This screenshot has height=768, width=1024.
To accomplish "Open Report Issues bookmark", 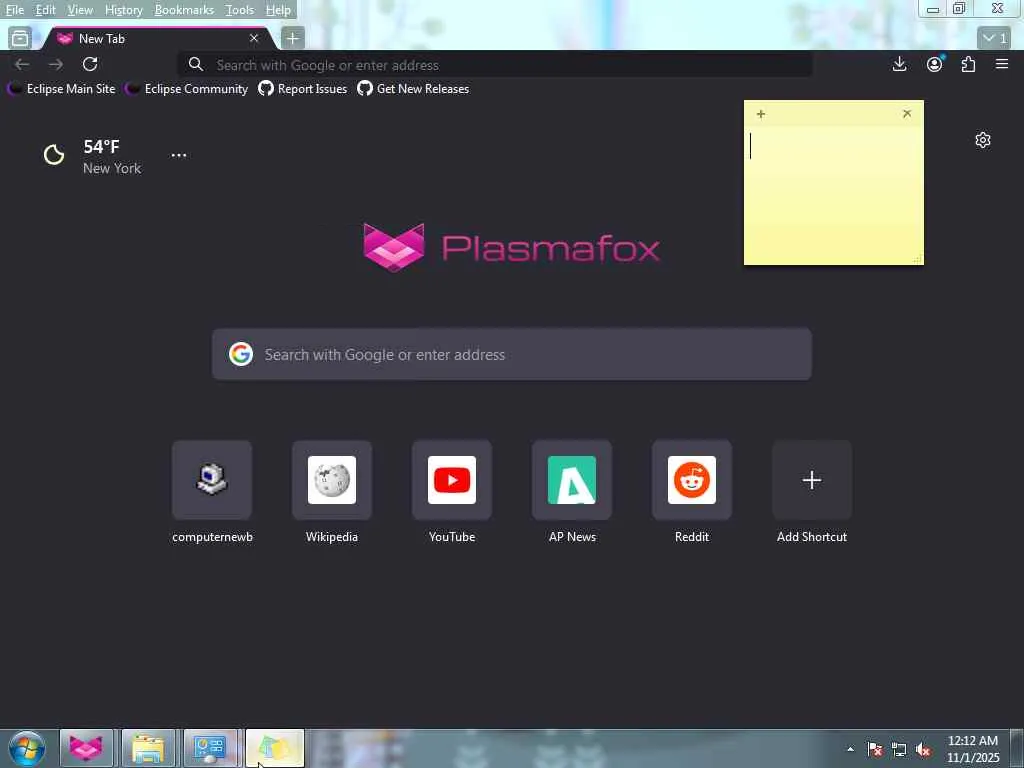I will [302, 89].
